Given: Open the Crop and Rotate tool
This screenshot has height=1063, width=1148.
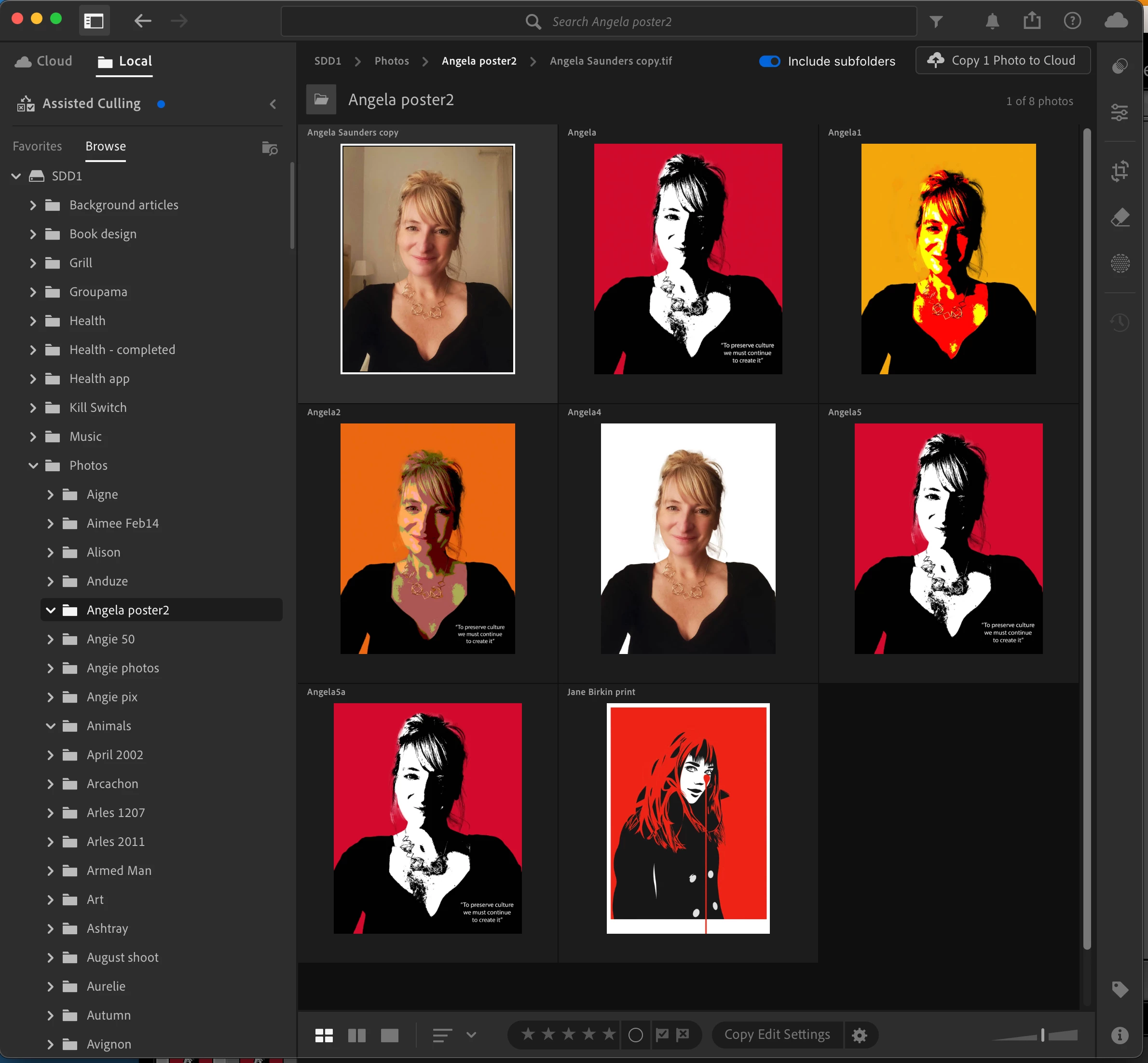Looking at the screenshot, I should pos(1119,171).
